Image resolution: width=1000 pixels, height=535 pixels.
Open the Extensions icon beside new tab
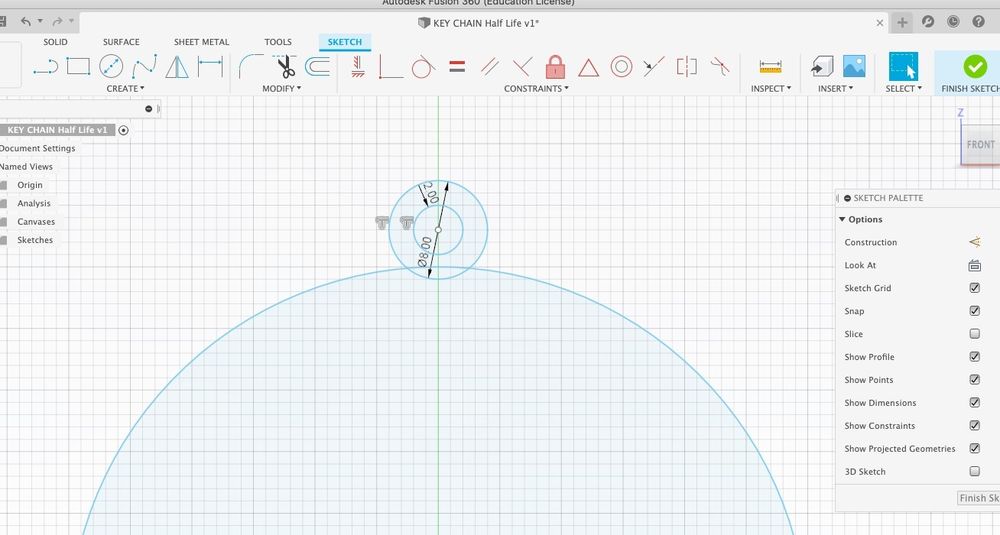coord(928,22)
